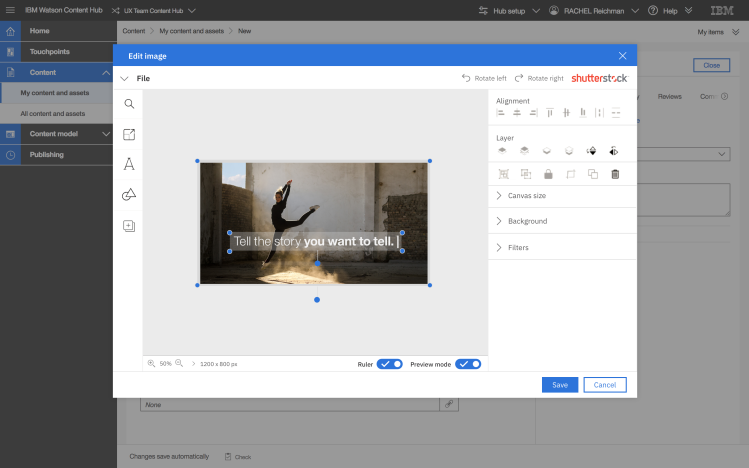Go to Home in the sidebar
This screenshot has width=749, height=468.
(x=58, y=31)
